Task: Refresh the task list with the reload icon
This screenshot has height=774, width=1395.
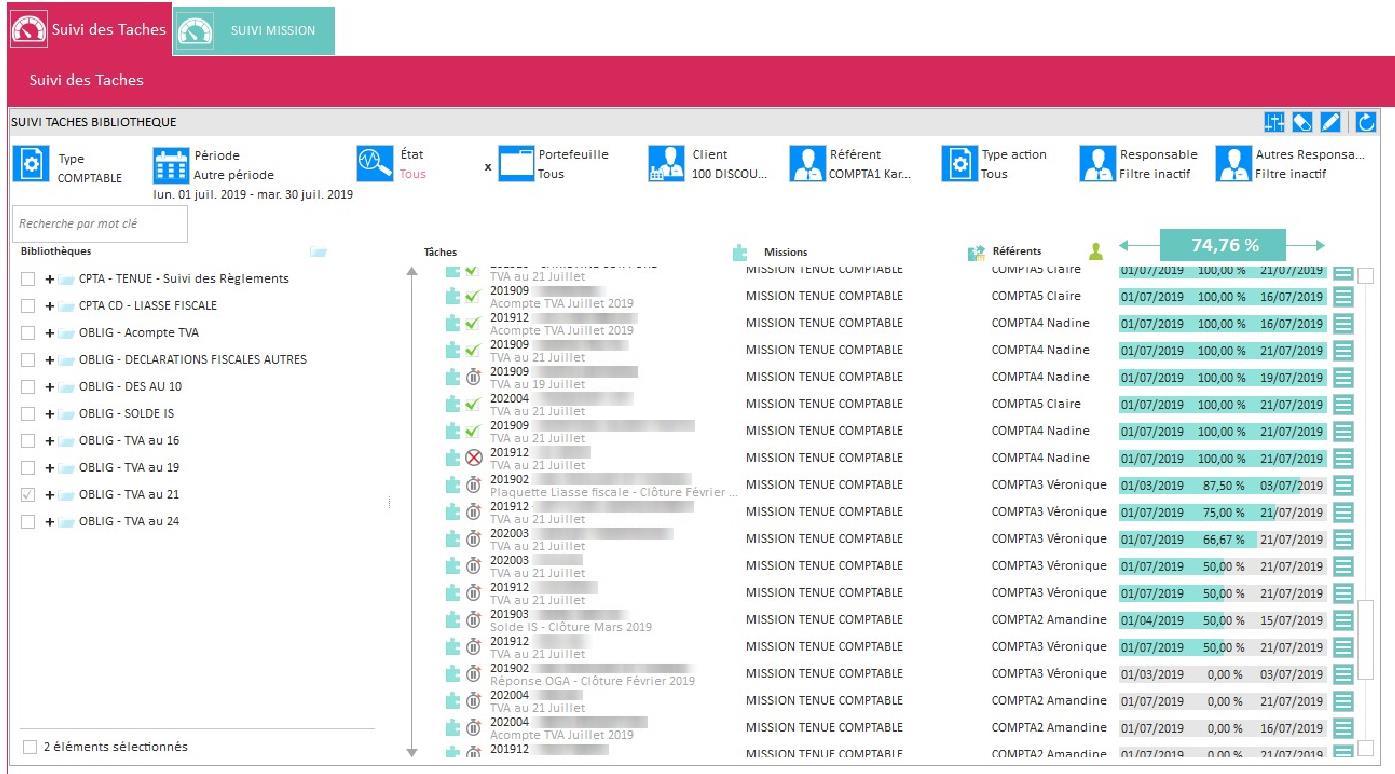Action: [x=1366, y=122]
